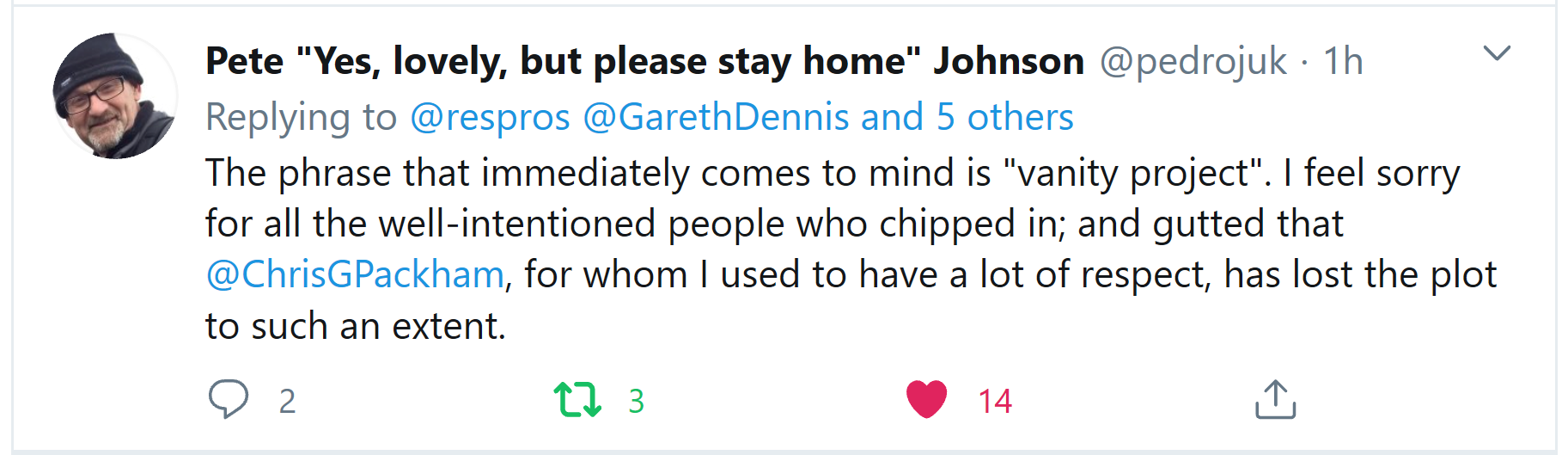Click the reply count number 2
Screen dimensions: 1568x455
[x=287, y=401]
